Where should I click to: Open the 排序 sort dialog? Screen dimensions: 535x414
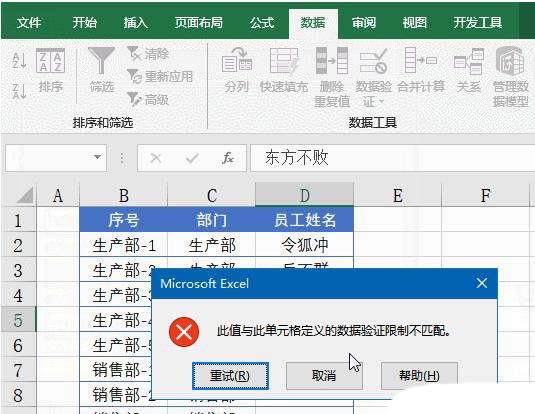50,71
